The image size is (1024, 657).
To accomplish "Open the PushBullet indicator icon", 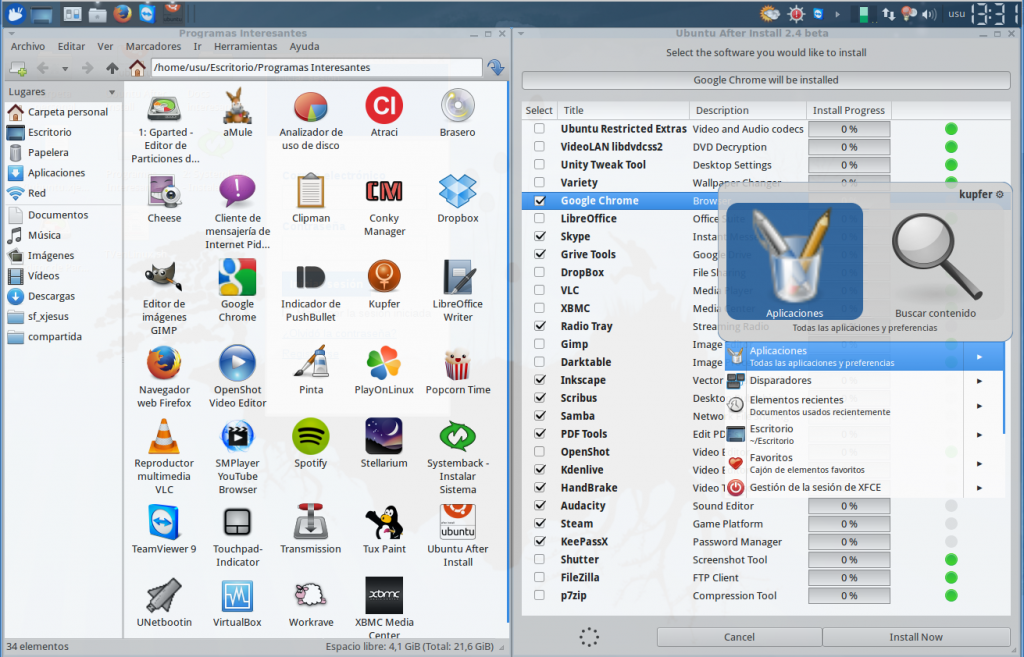I will pyautogui.click(x=310, y=277).
